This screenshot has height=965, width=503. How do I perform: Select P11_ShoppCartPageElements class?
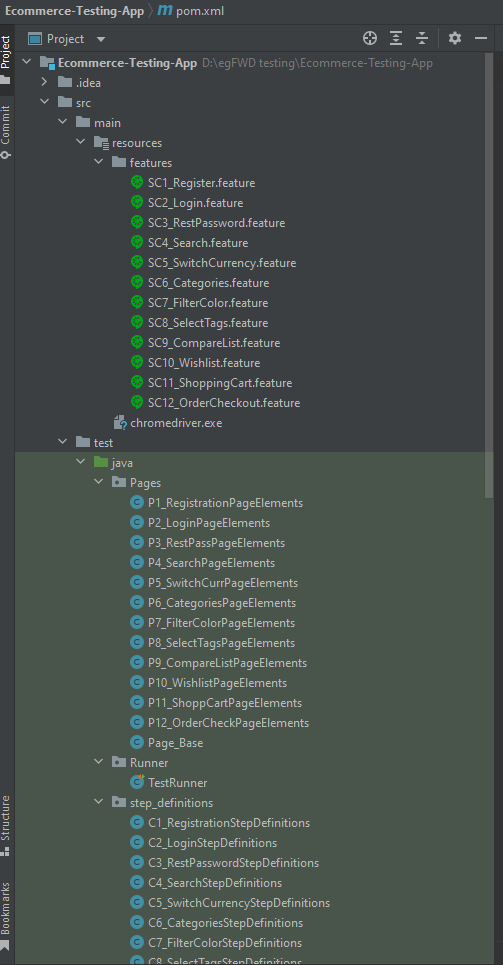coord(225,703)
